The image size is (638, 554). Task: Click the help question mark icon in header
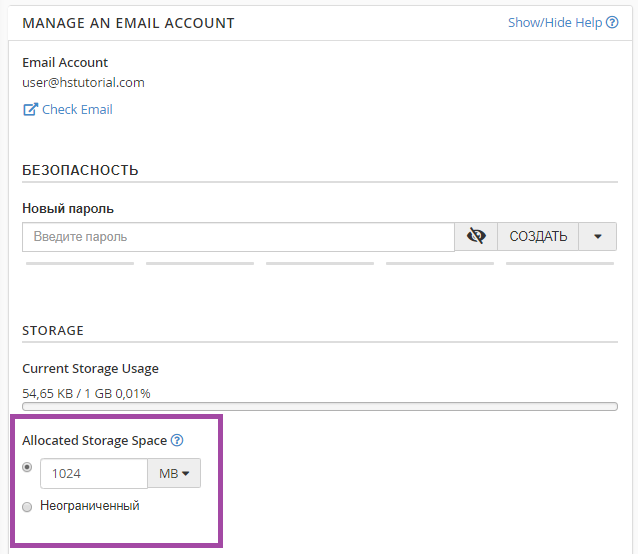(x=612, y=22)
